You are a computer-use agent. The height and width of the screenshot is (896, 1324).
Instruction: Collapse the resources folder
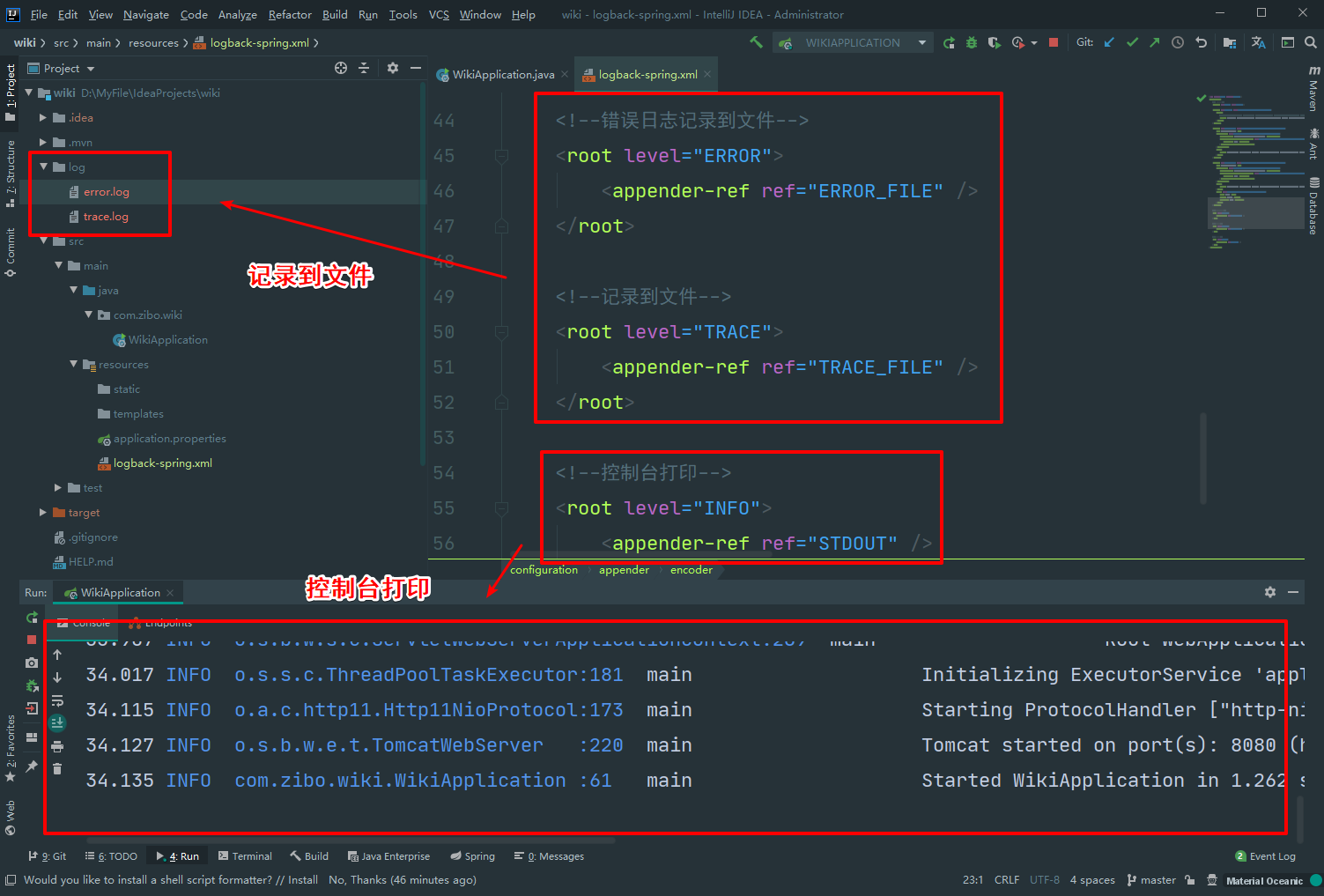(73, 364)
